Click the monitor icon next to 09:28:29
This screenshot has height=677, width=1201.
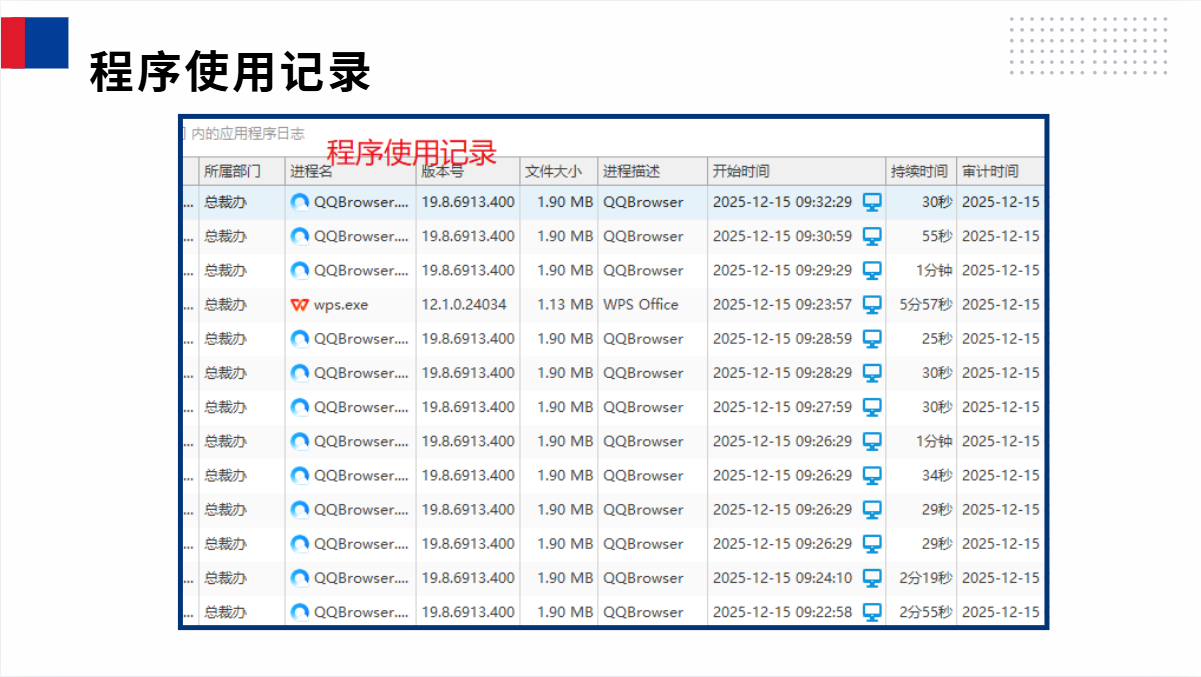coord(872,373)
